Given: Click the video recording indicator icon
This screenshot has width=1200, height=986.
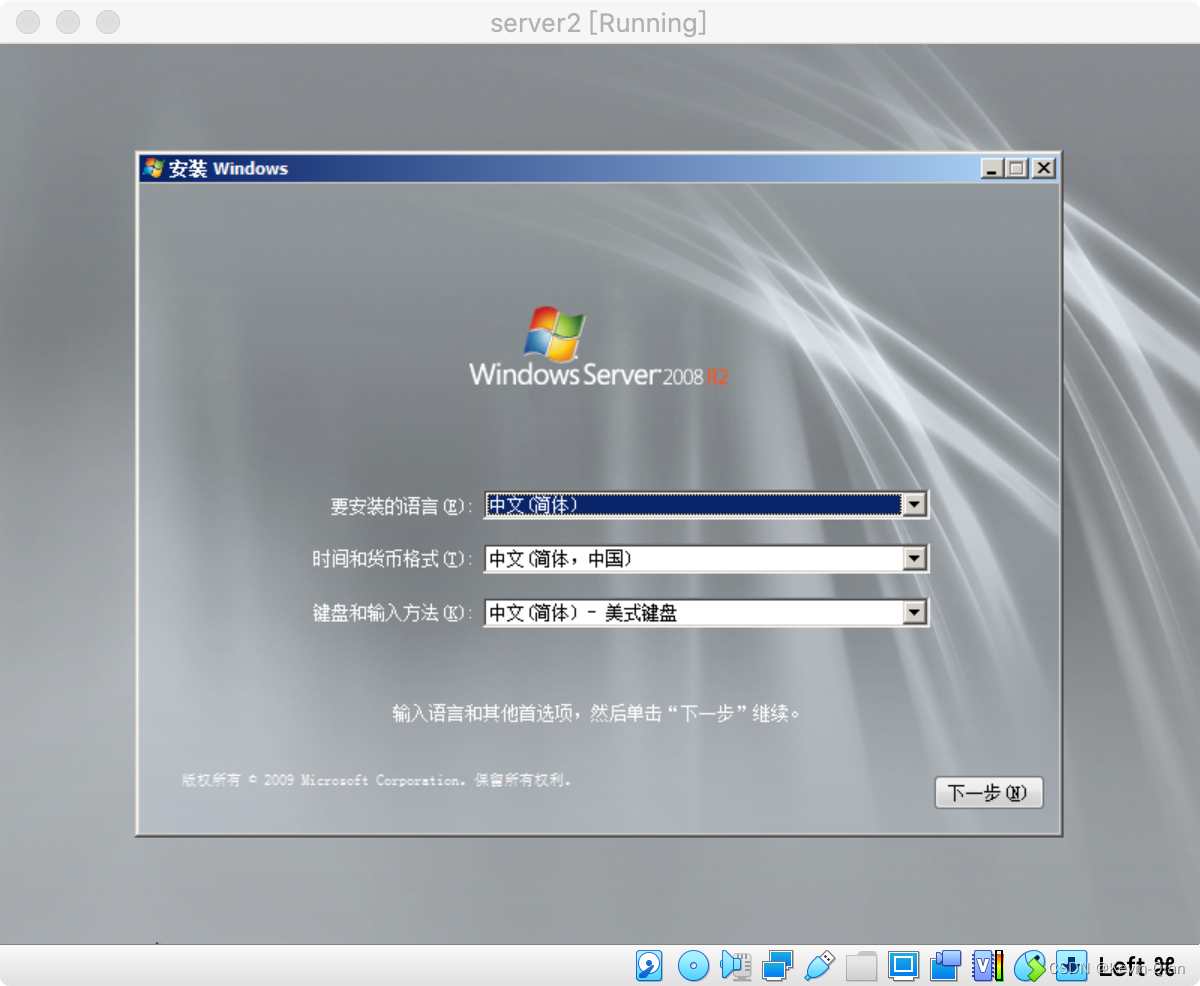Looking at the screenshot, I should click(946, 966).
